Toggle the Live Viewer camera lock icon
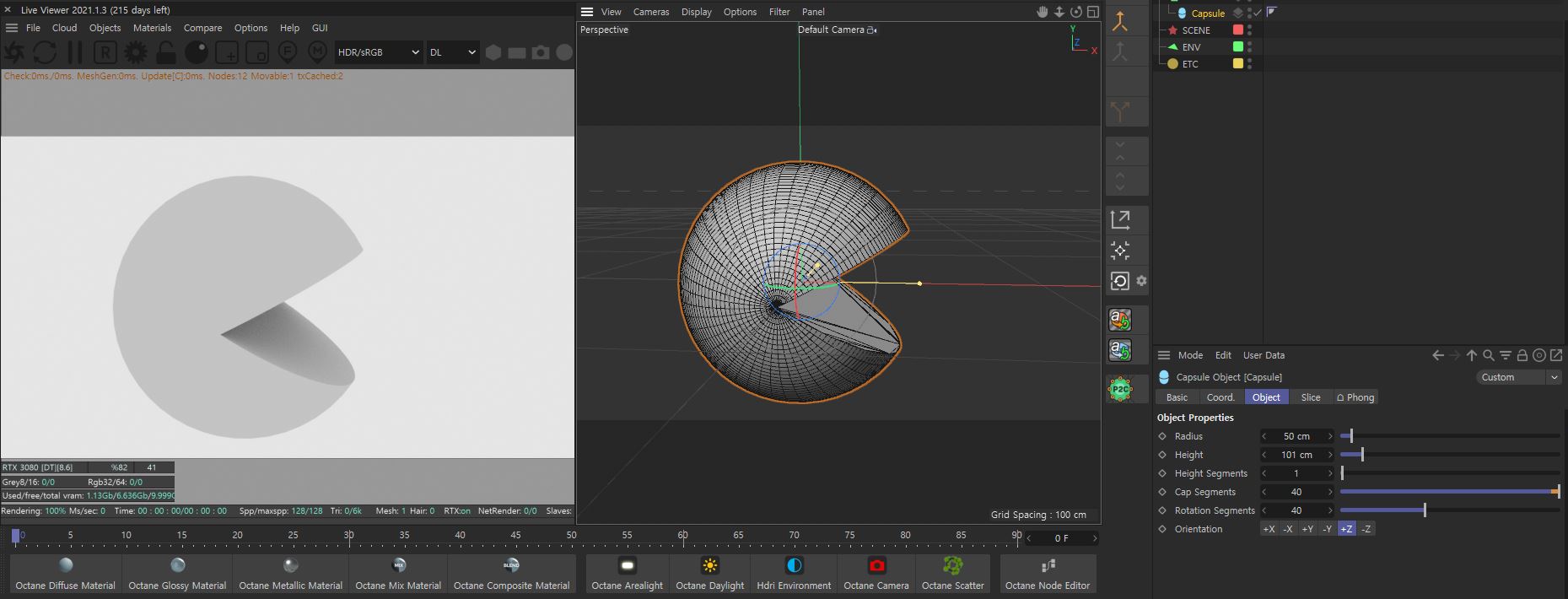1568x599 pixels. (166, 52)
